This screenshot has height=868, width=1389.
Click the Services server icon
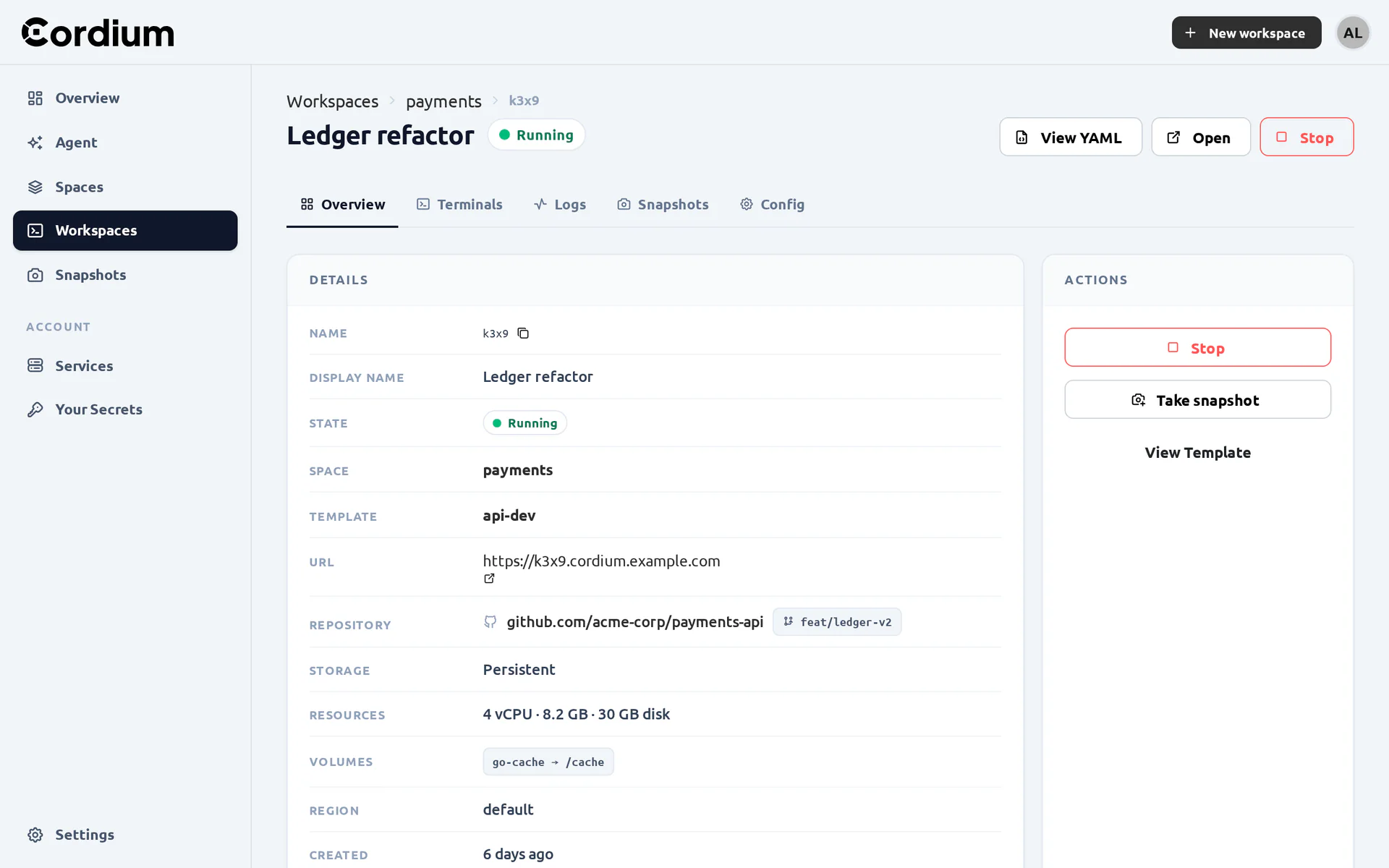[x=35, y=365]
